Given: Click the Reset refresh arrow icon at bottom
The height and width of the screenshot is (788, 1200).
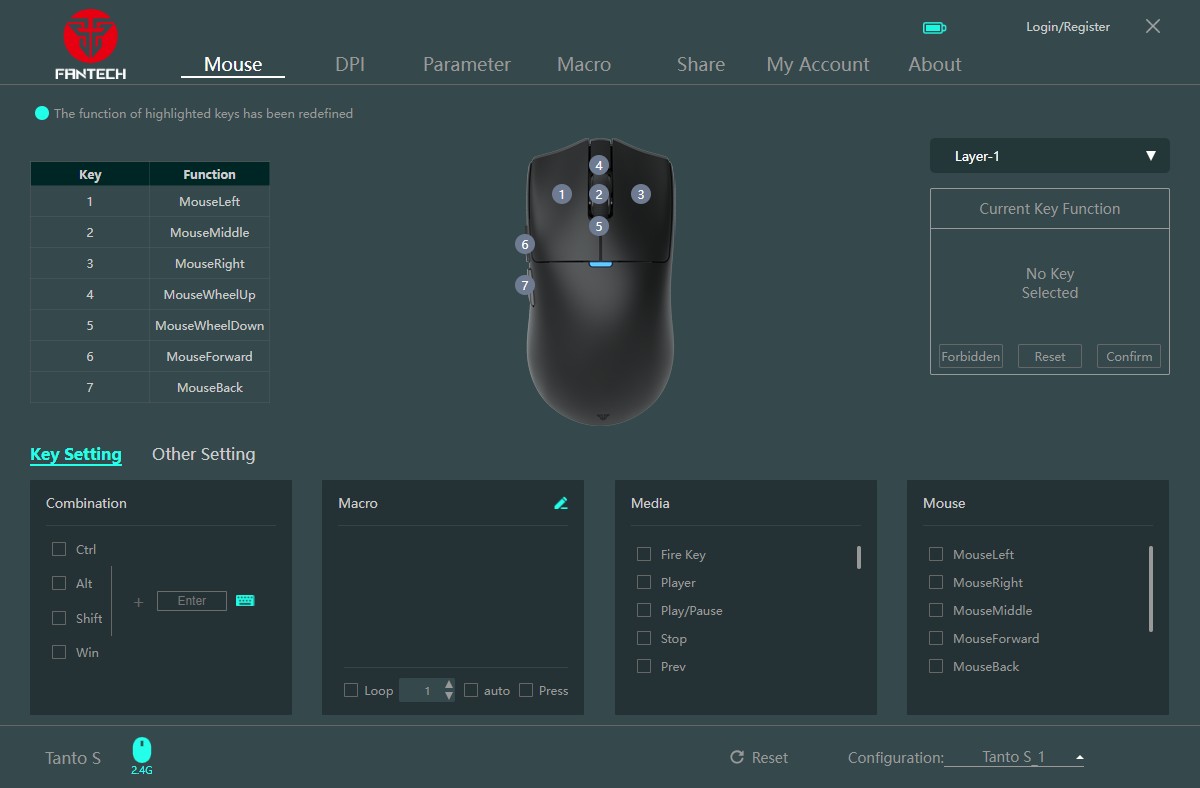Looking at the screenshot, I should pos(738,757).
